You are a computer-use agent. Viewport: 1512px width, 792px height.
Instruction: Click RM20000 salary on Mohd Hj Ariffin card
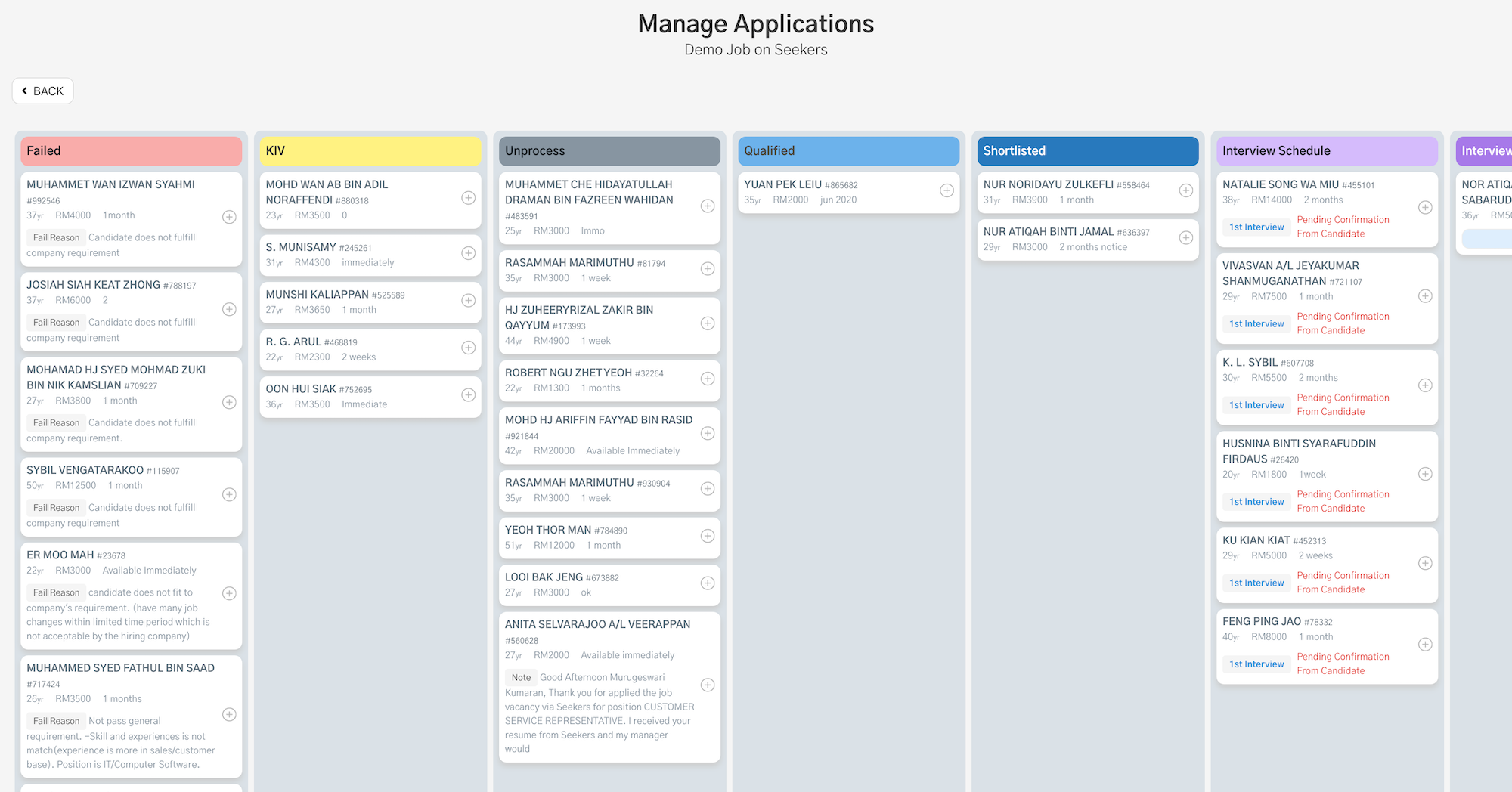point(554,450)
